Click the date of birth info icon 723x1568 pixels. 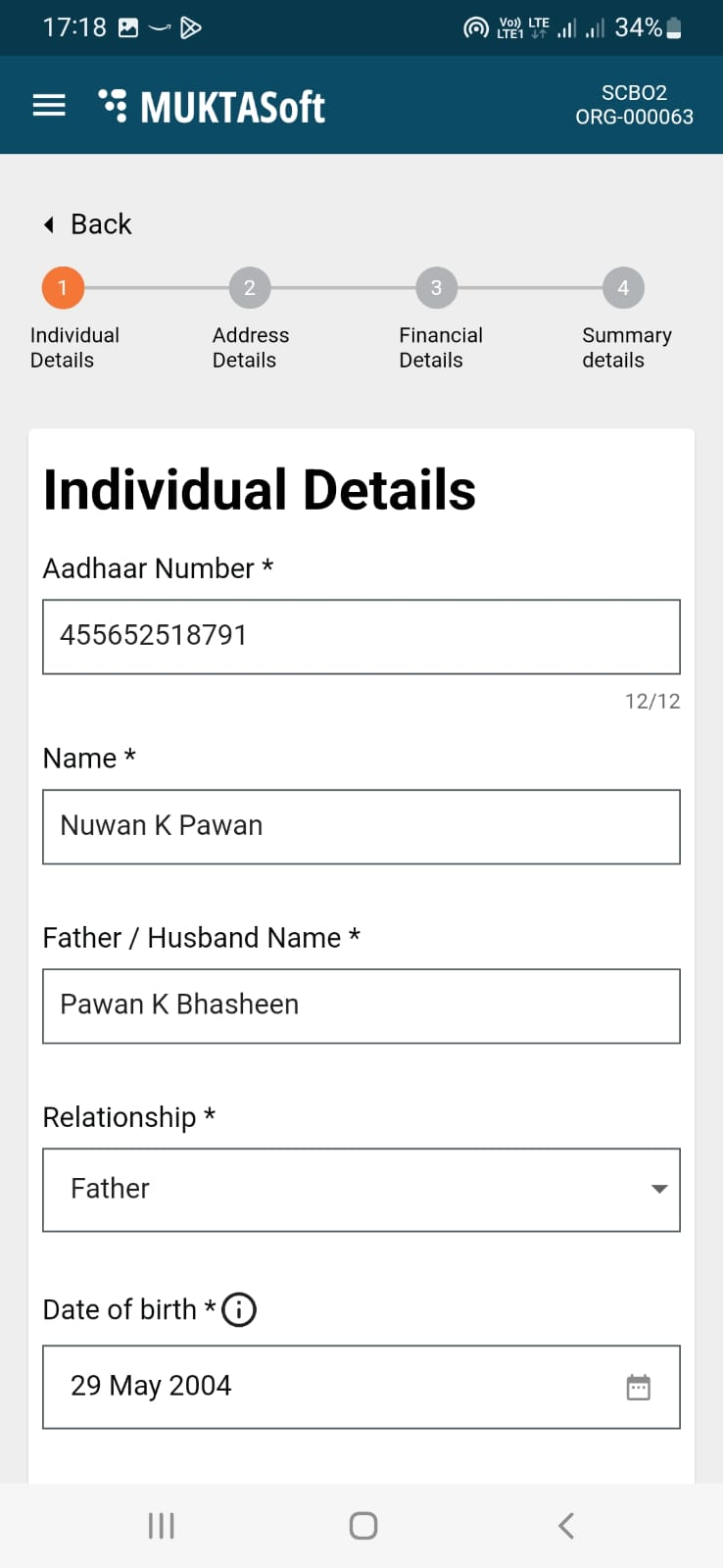click(239, 1310)
